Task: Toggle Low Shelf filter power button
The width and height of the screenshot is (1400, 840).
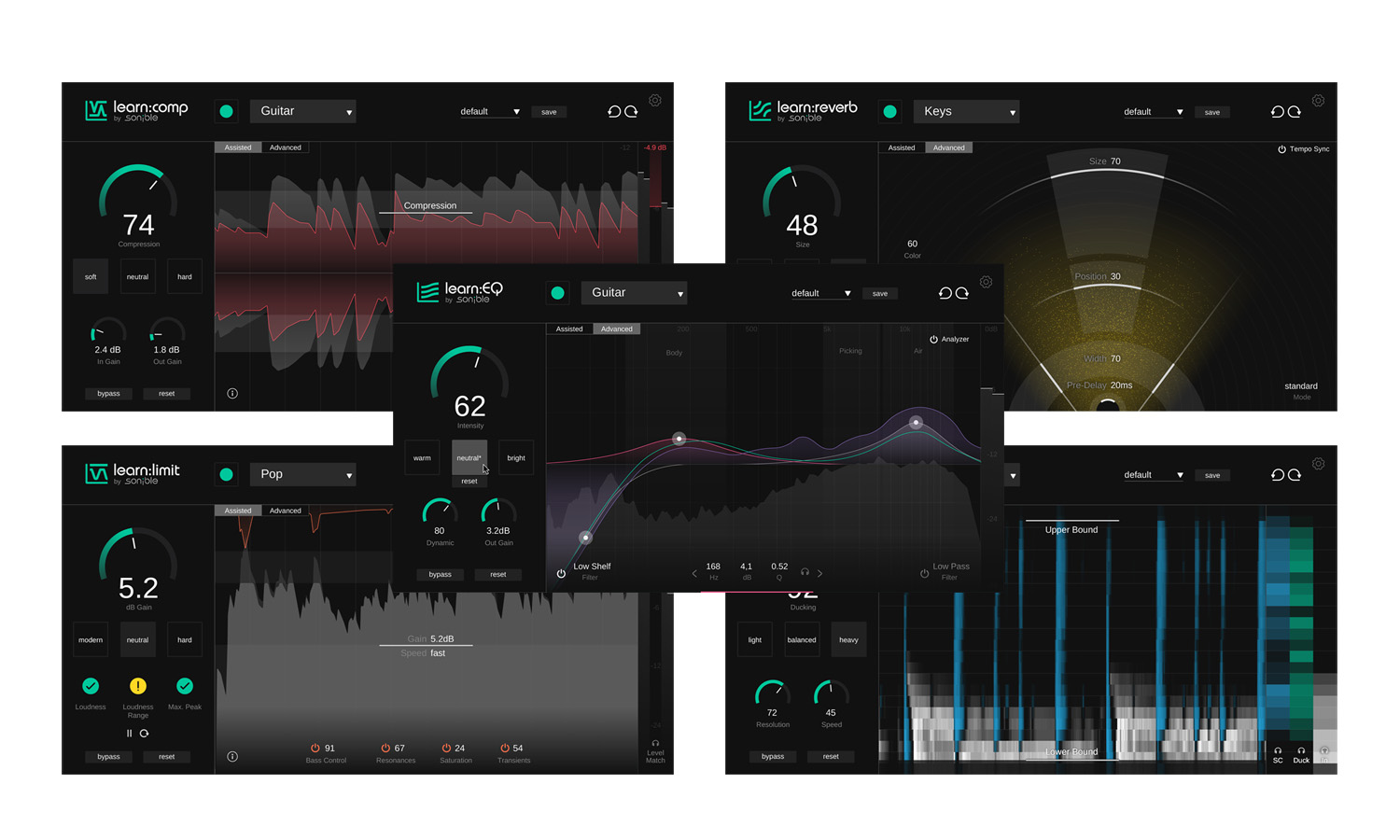Action: [x=561, y=573]
